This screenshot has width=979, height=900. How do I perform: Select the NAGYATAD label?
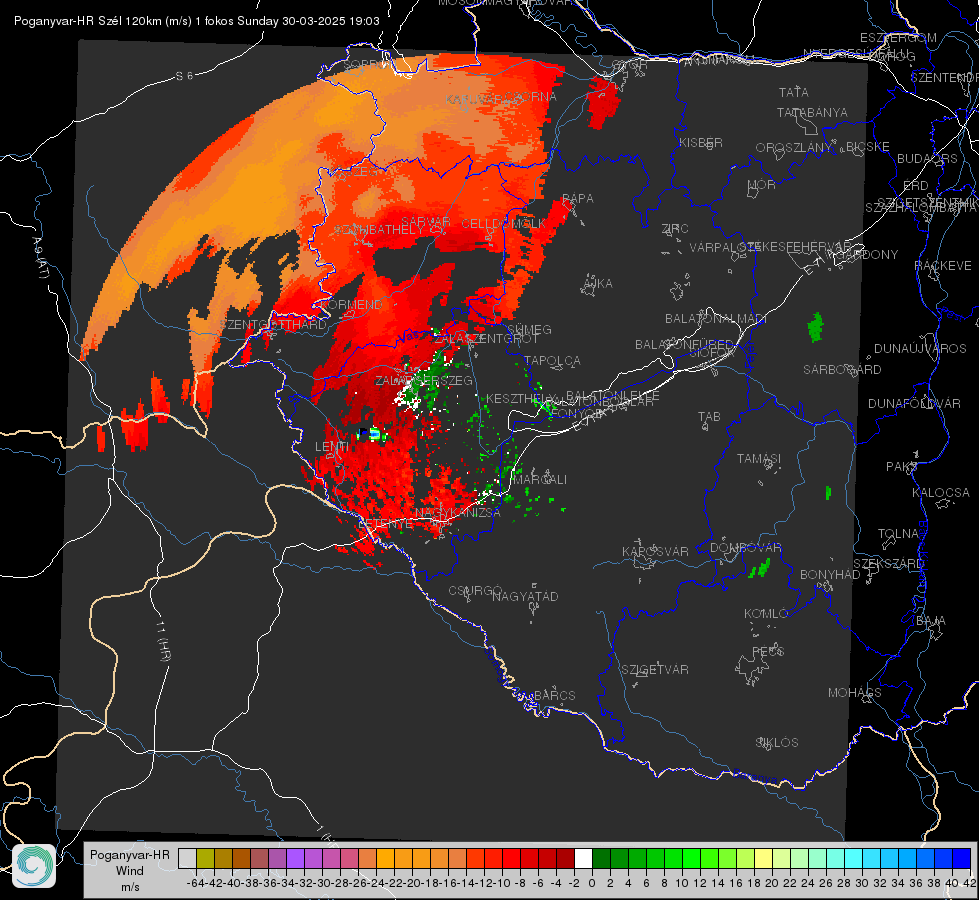[x=525, y=596]
